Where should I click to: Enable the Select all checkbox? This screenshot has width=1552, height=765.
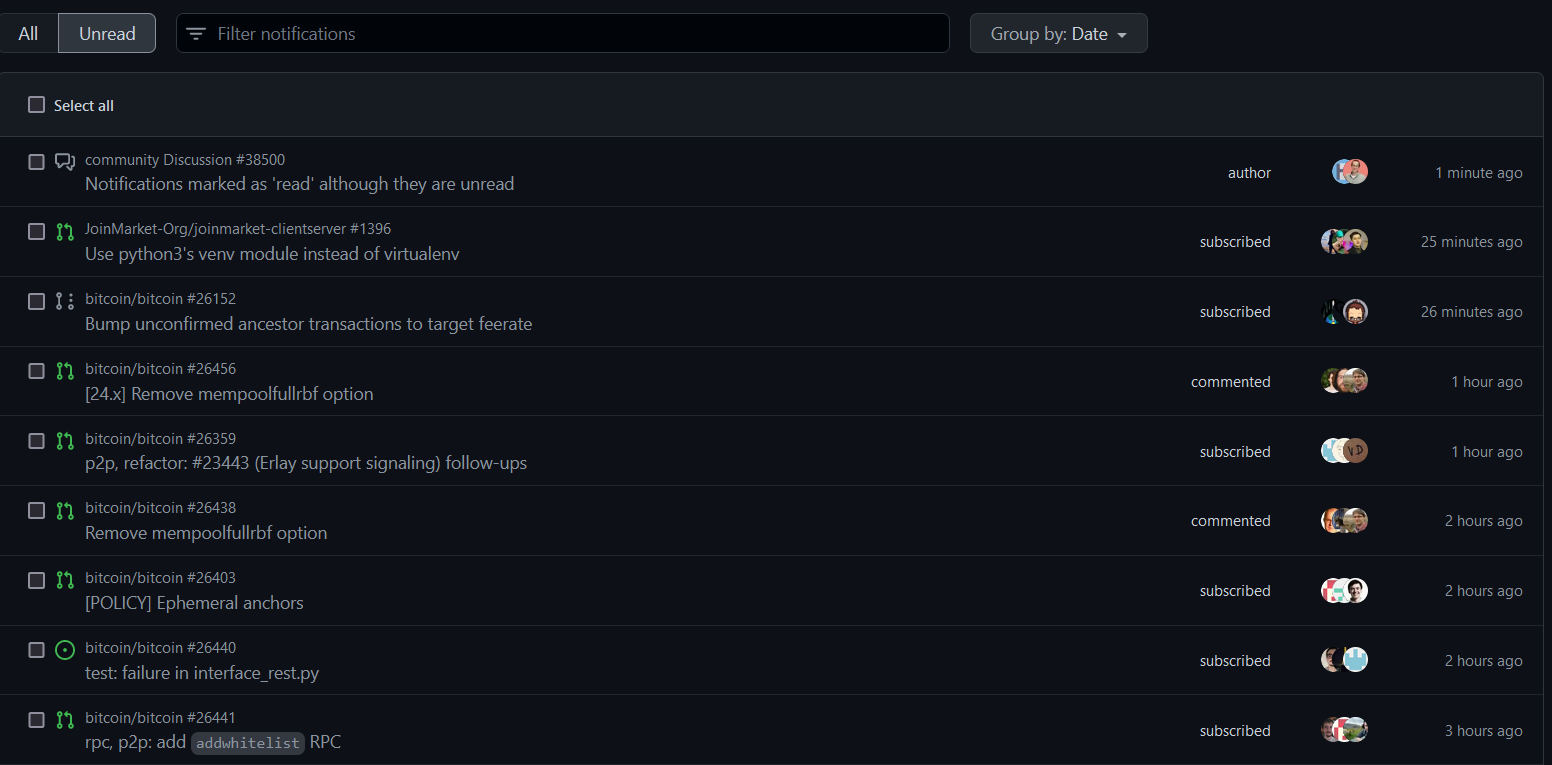pyautogui.click(x=36, y=104)
